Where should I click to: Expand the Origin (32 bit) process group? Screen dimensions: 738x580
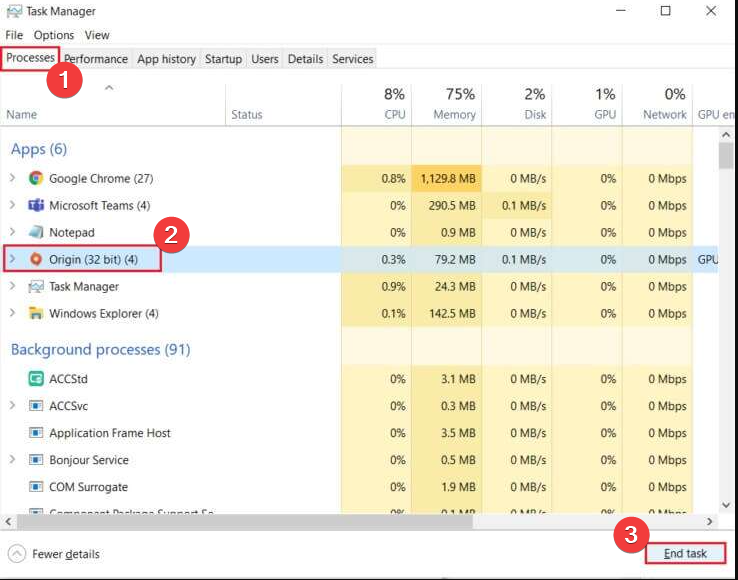13,259
